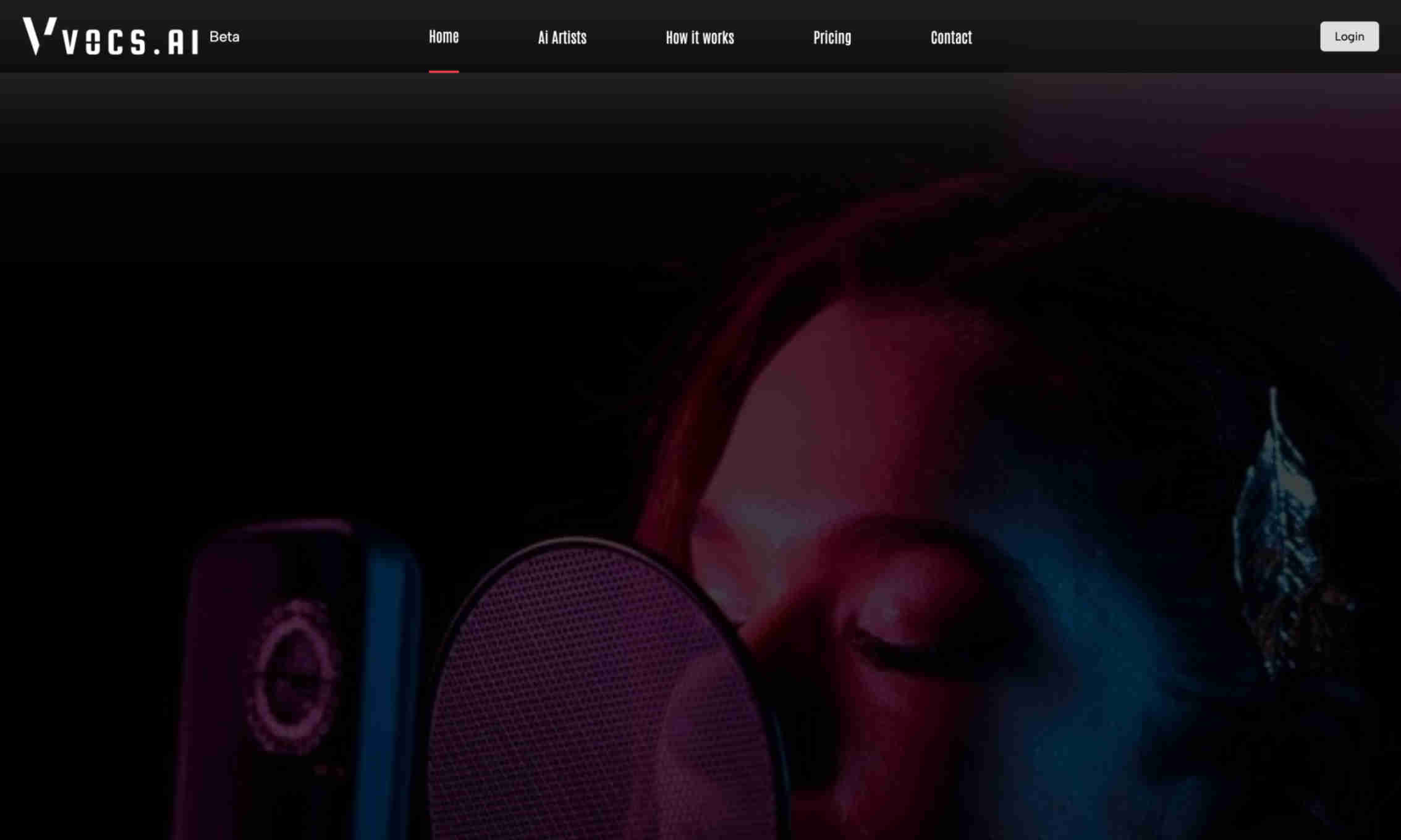Image resolution: width=1401 pixels, height=840 pixels.
Task: Go to the Ai Artists page
Action: (x=562, y=38)
